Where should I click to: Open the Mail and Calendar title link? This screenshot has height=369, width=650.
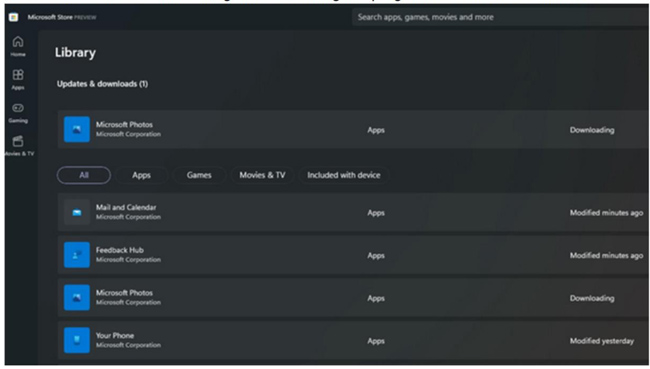[126, 207]
